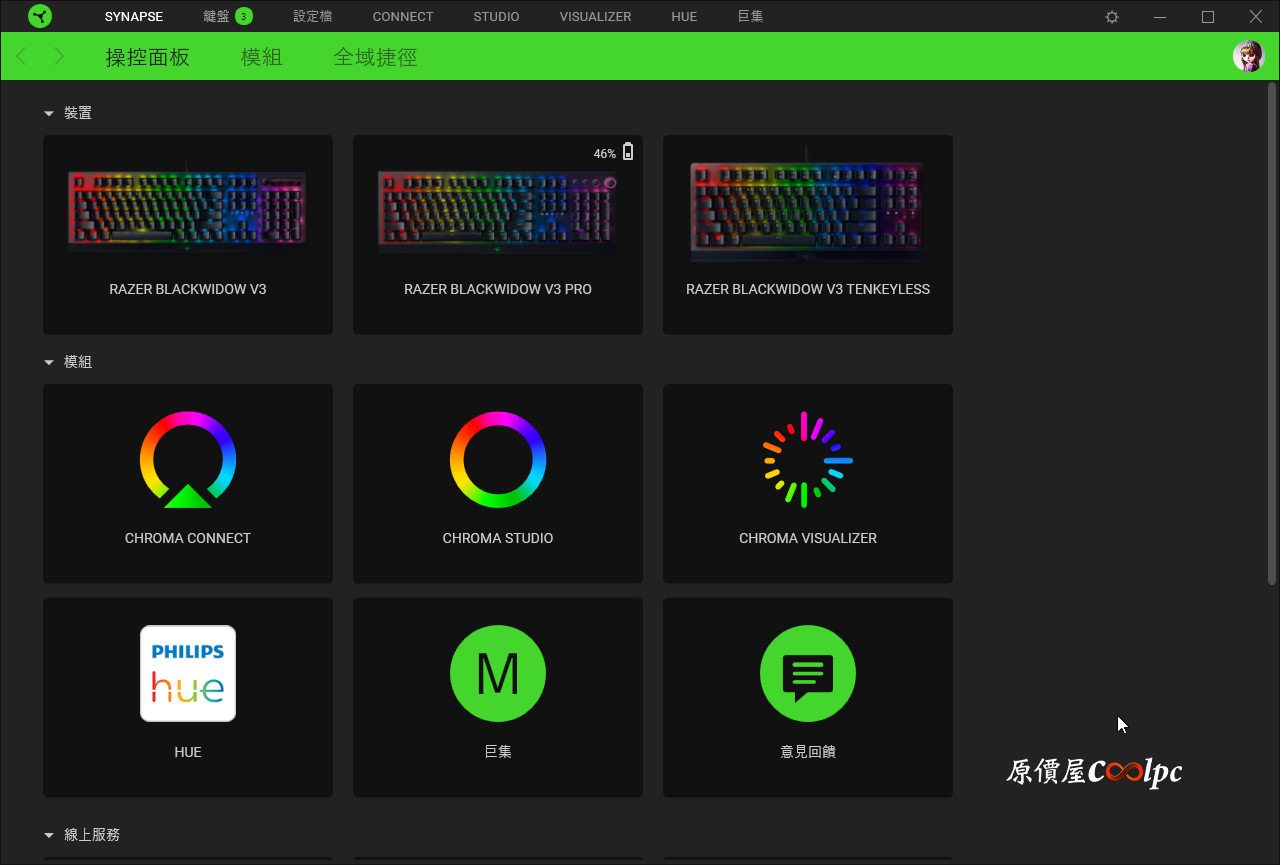The width and height of the screenshot is (1280, 865).
Task: Open the STUDIO tab
Action: [497, 17]
